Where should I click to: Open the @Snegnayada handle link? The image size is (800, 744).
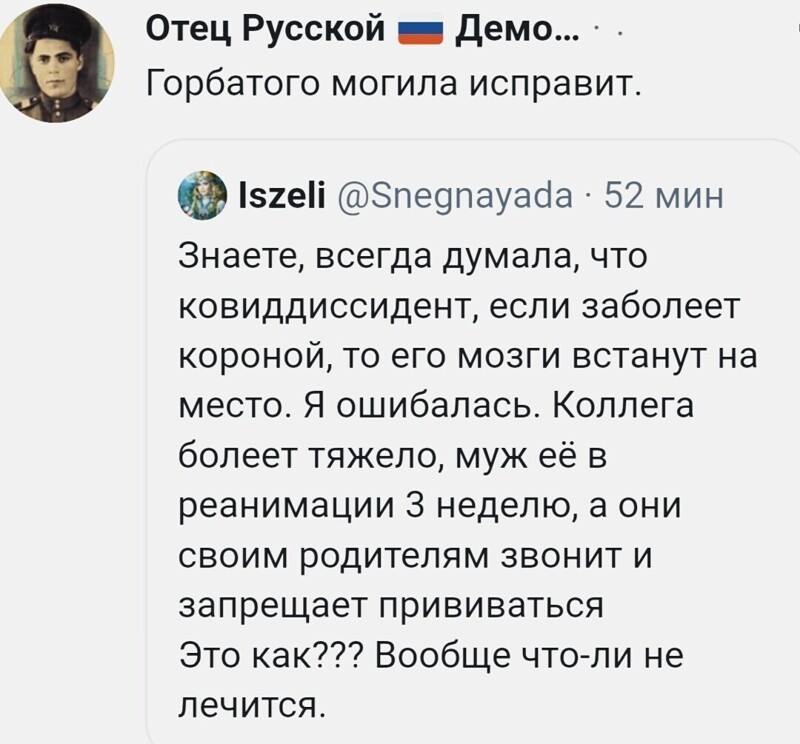click(x=455, y=197)
